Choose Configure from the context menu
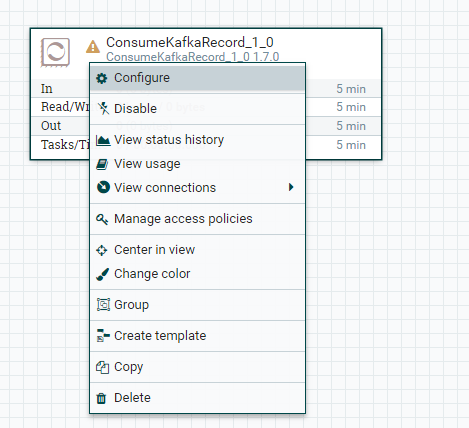 tap(197, 78)
